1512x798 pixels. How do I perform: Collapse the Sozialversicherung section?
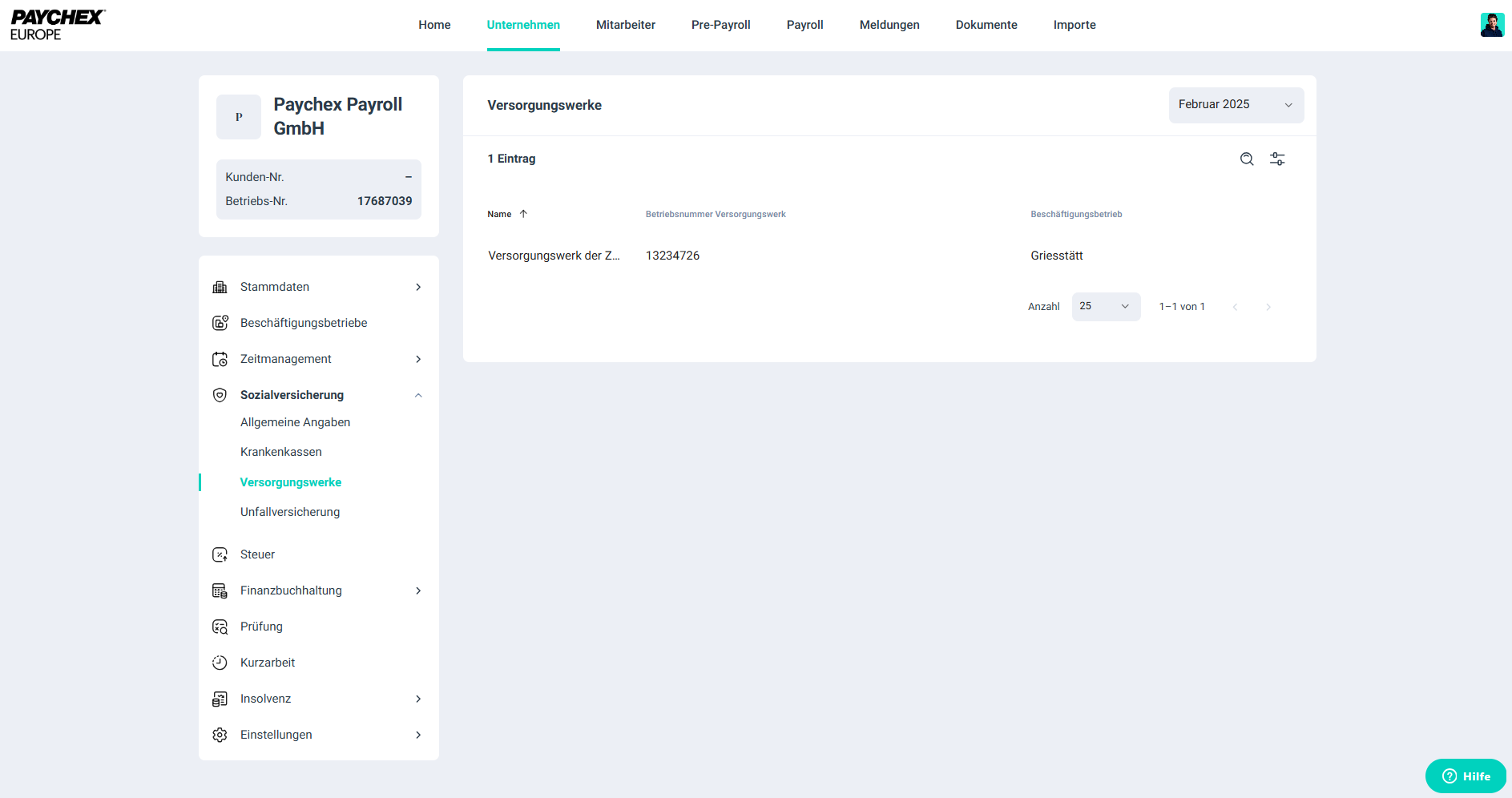(418, 395)
